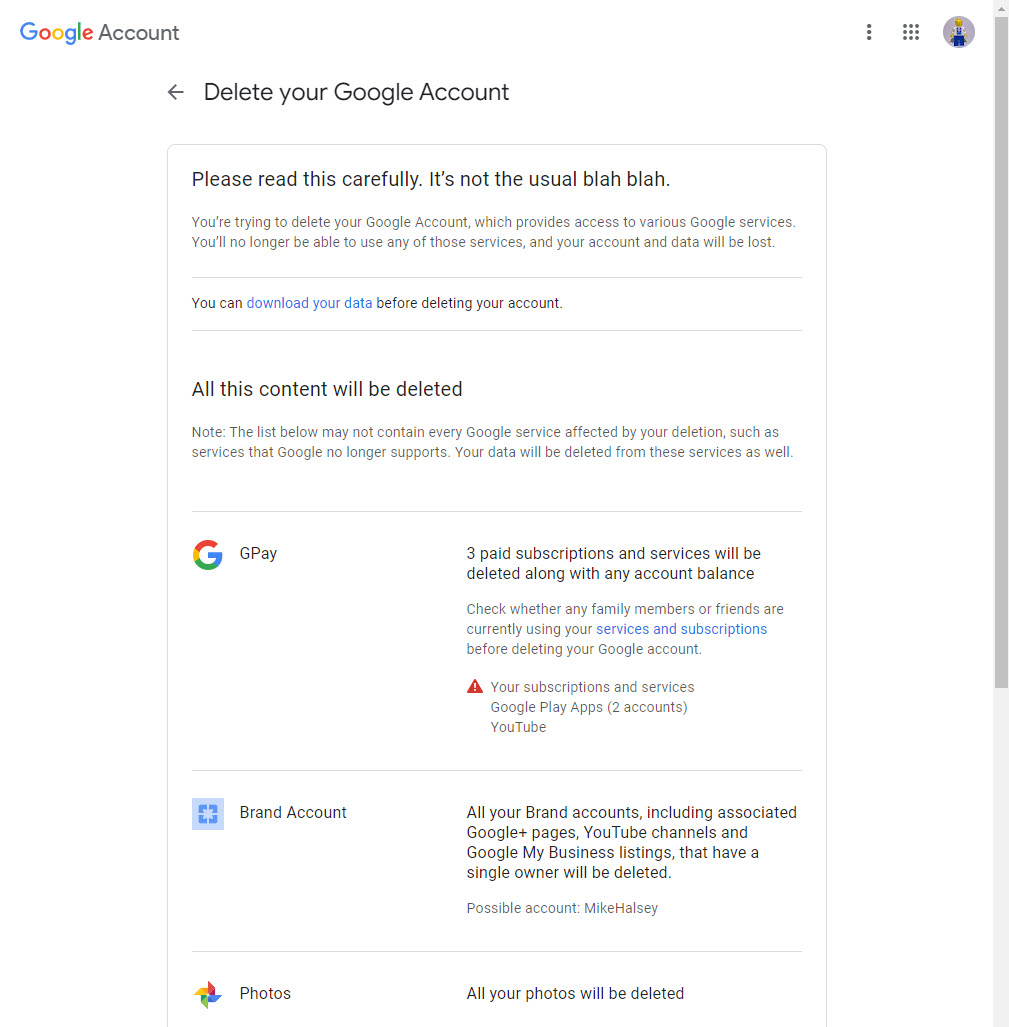The image size is (1009, 1027).
Task: Select the Photos service label
Action: point(265,993)
